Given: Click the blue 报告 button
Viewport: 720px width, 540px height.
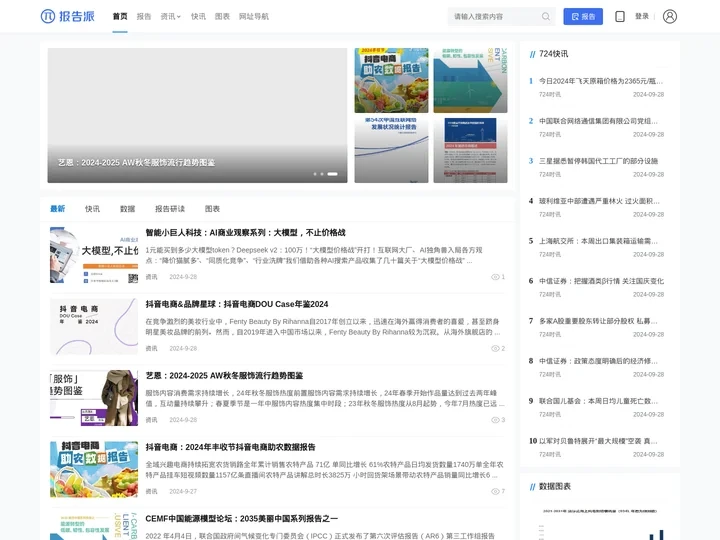Looking at the screenshot, I should click(x=583, y=17).
